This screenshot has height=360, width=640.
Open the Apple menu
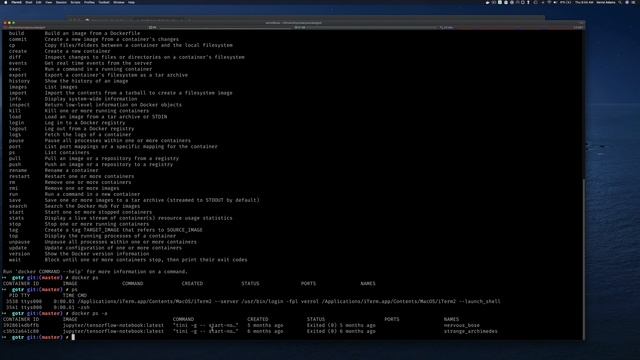coord(6,2)
